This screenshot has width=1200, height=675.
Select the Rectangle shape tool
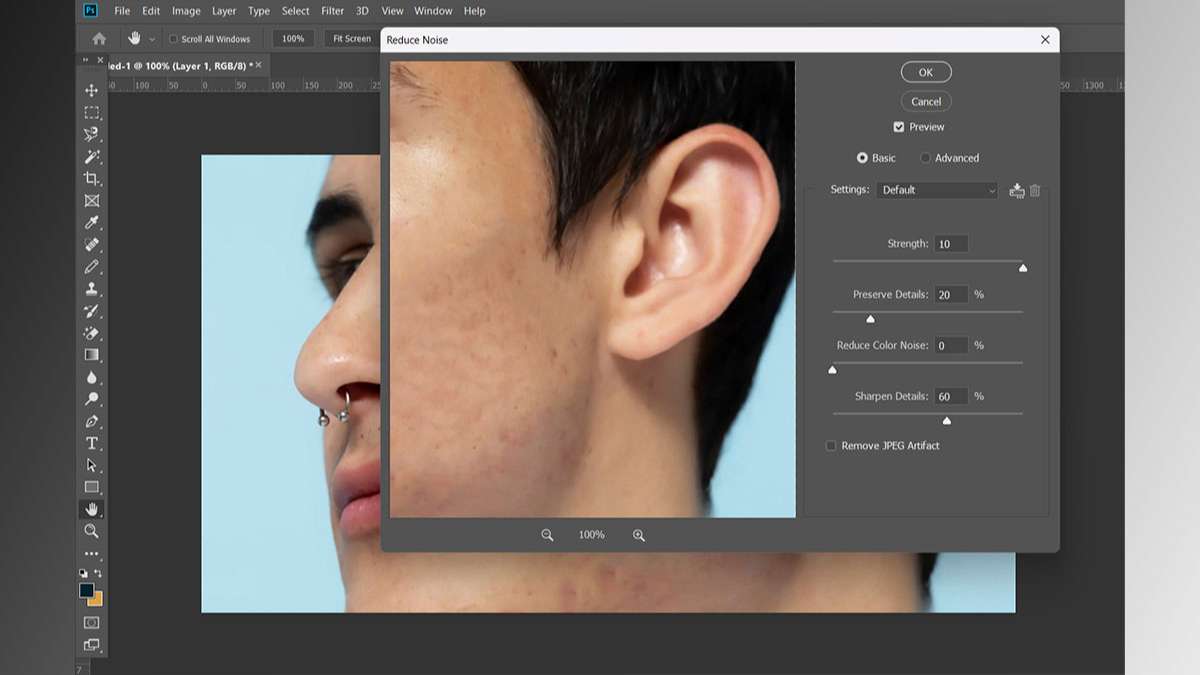92,487
